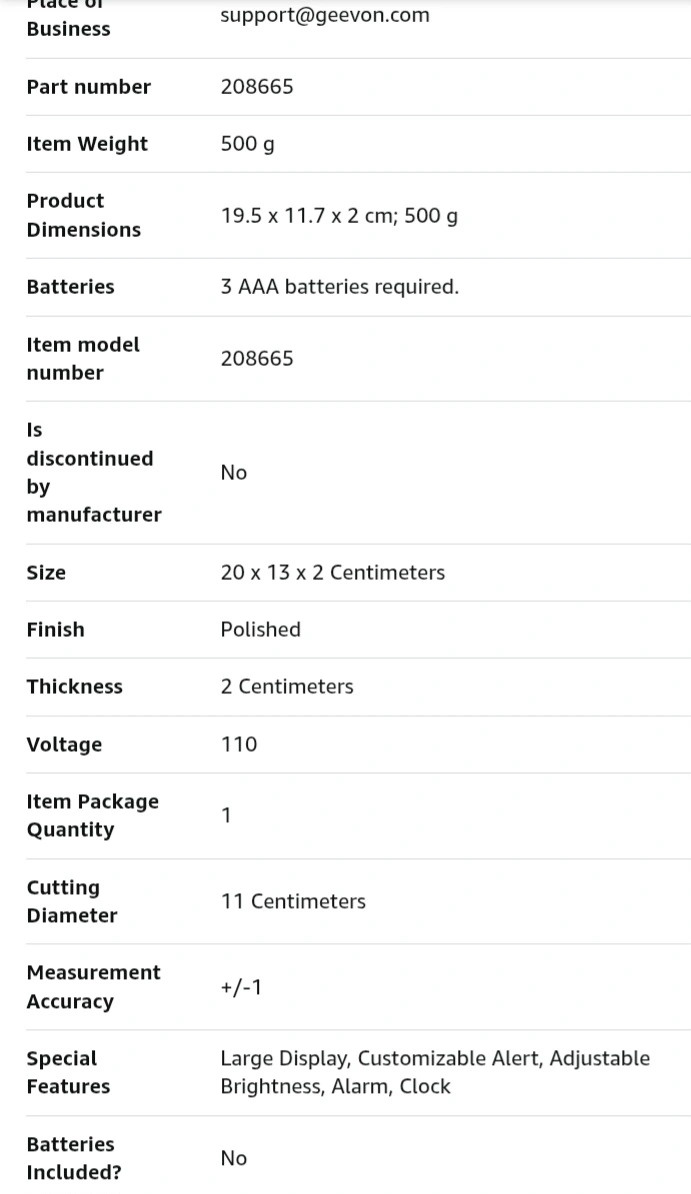Select the Batteries label in the table
This screenshot has width=691, height=1194.
pos(70,287)
